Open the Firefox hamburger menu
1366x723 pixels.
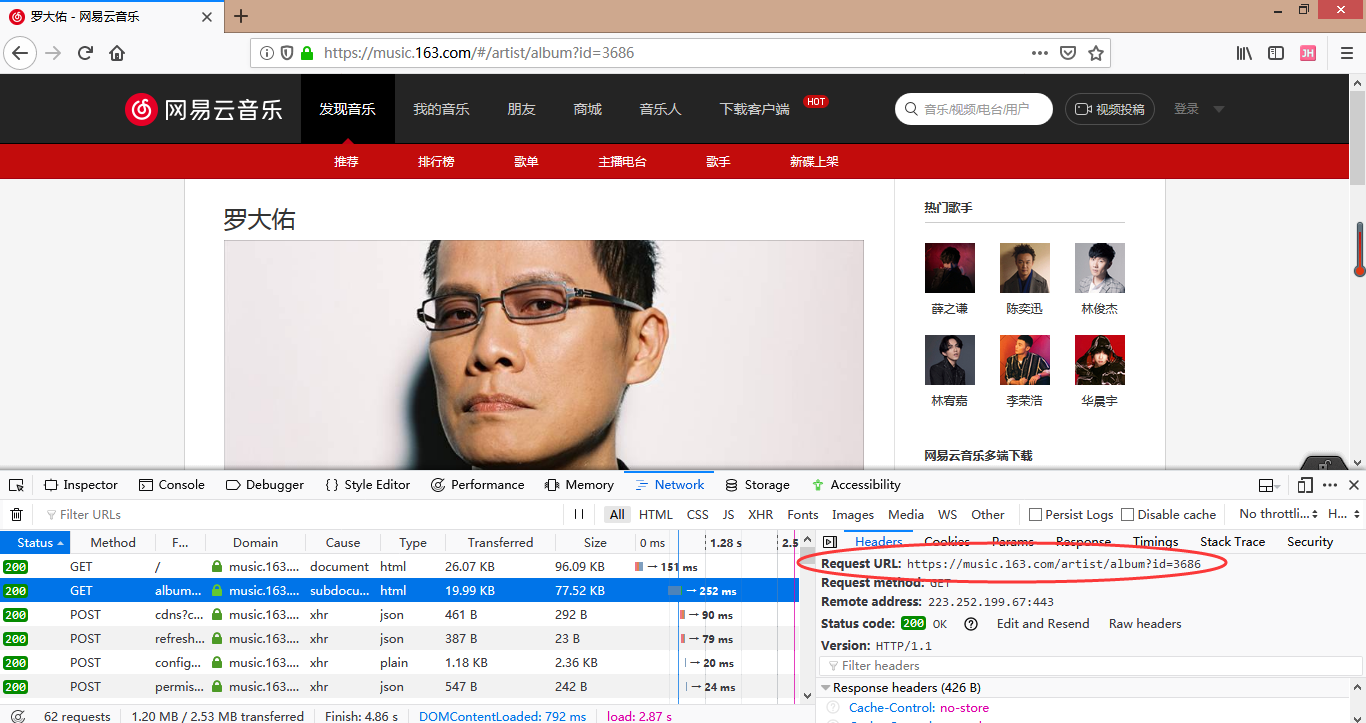tap(1344, 53)
